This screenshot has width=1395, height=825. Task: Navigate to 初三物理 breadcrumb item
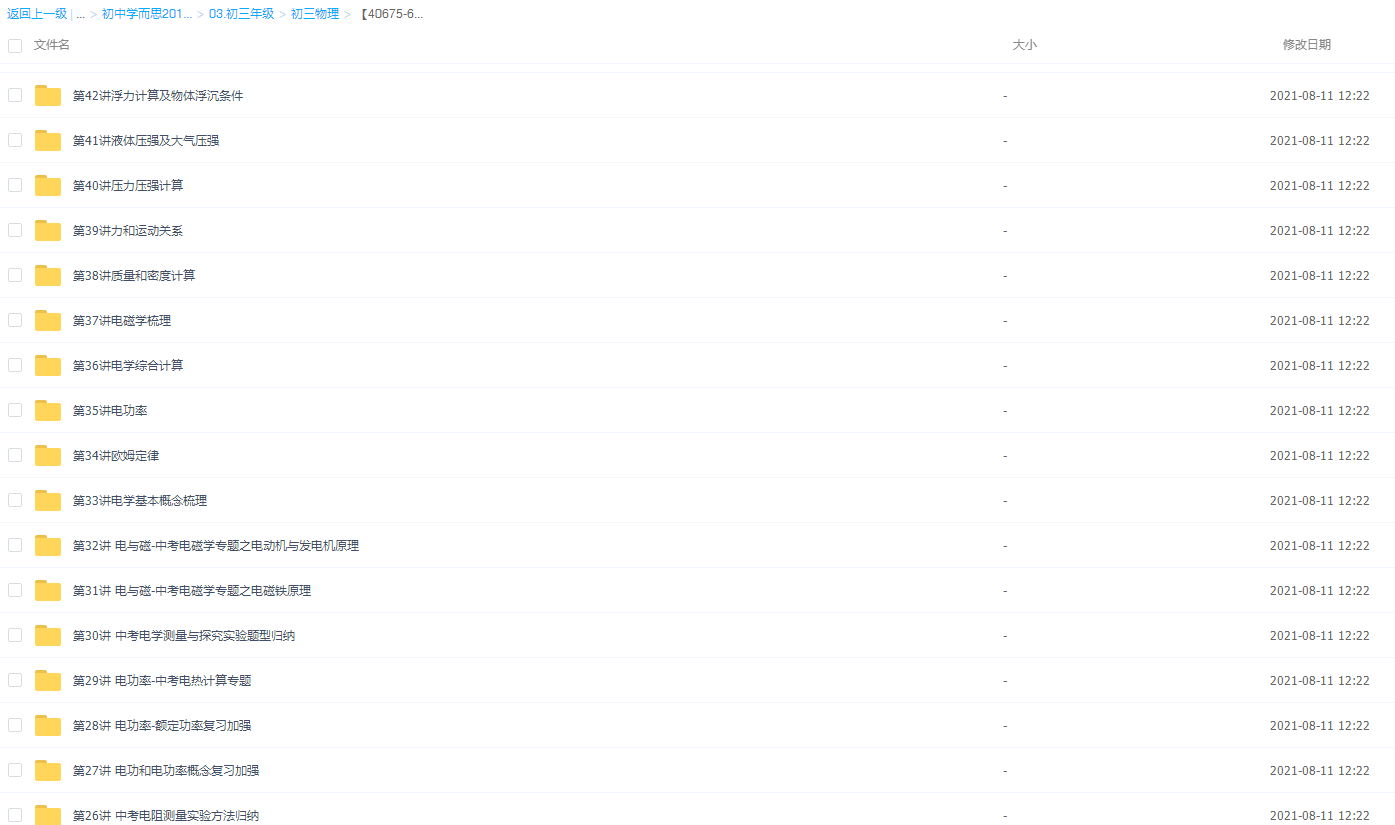tap(314, 14)
